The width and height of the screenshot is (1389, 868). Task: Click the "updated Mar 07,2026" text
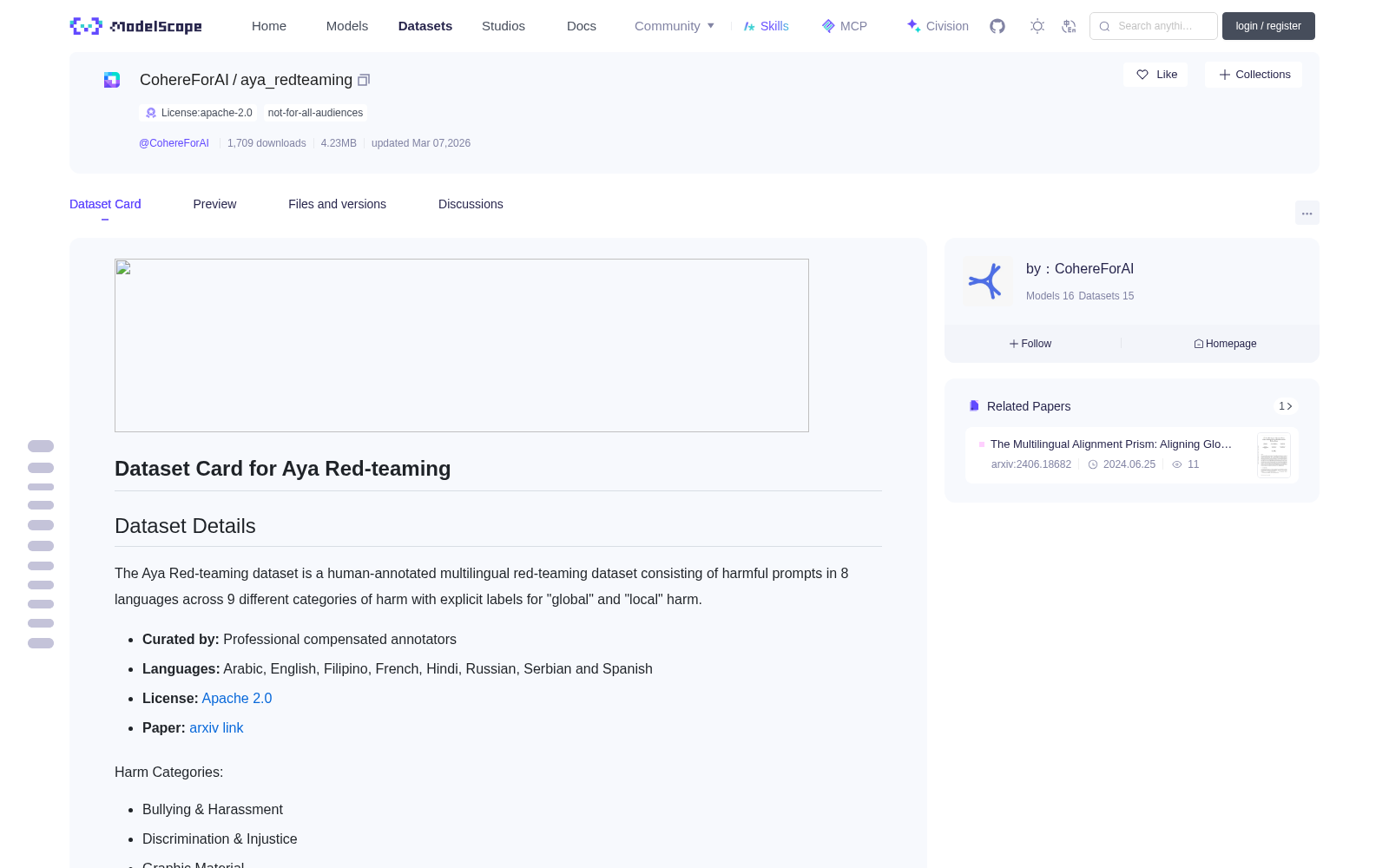coord(421,143)
